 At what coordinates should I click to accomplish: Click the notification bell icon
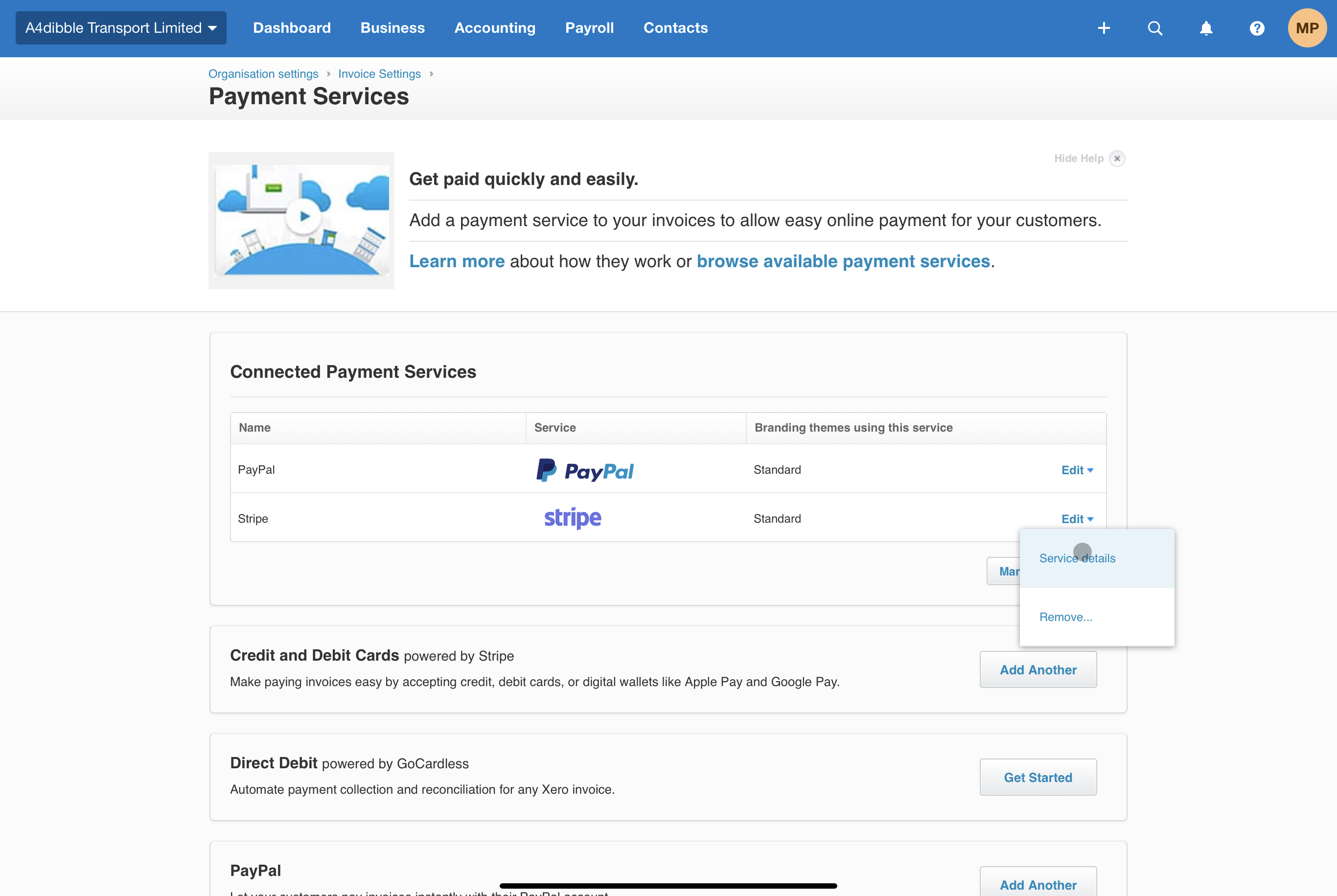1206,28
